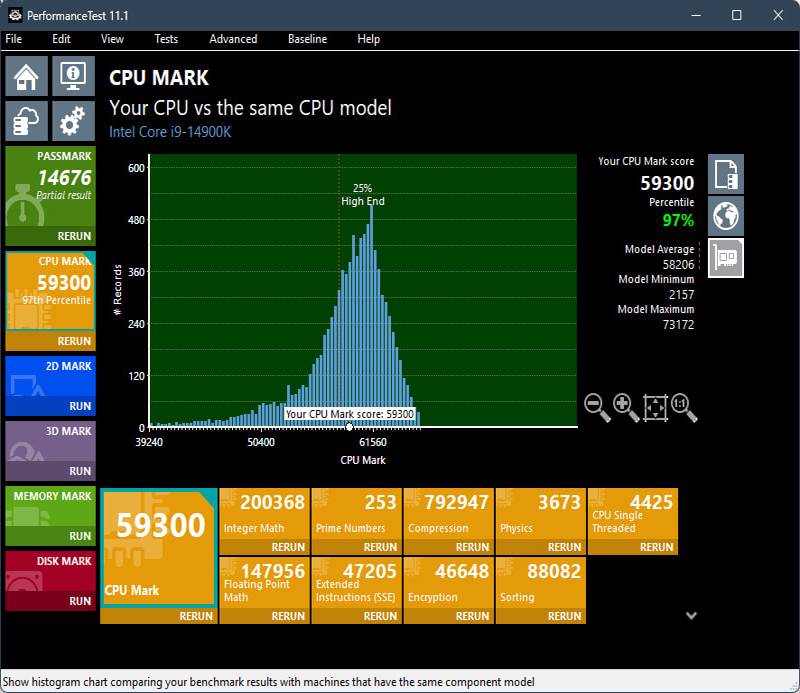Open the Tests menu
800x693 pixels.
[166, 39]
